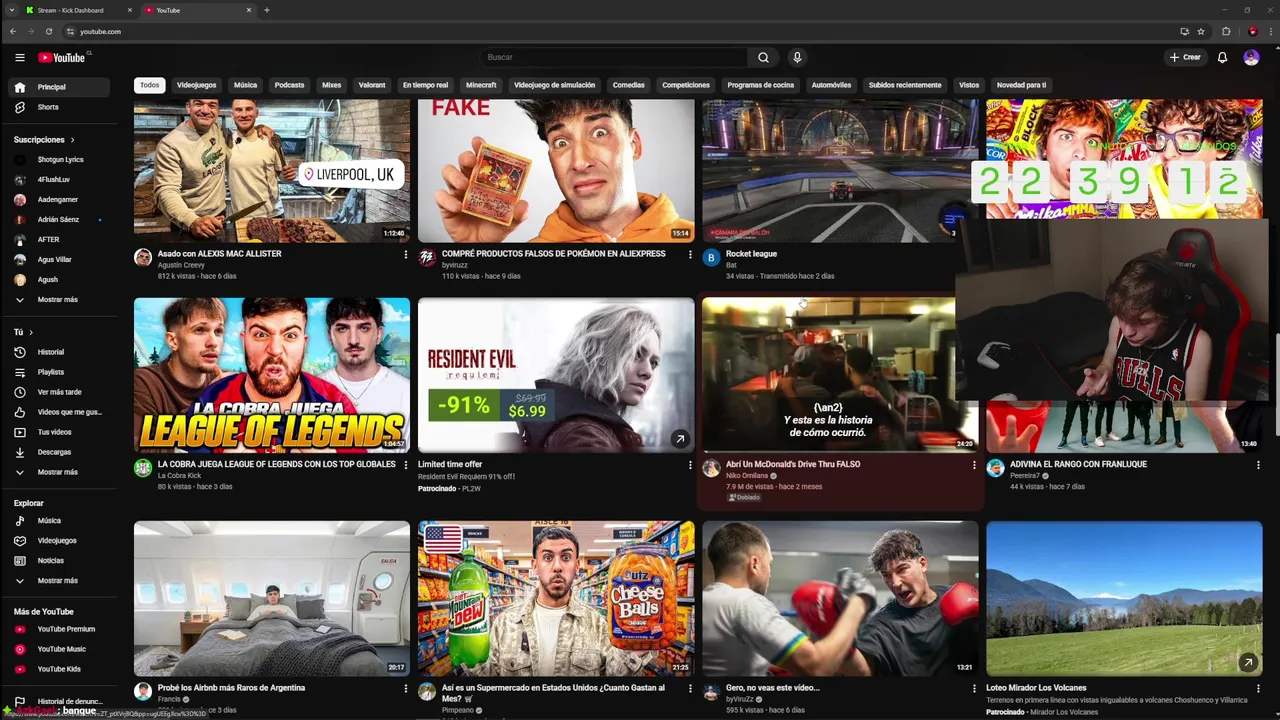The height and width of the screenshot is (720, 1280).
Task: Go to Principal in the sidebar
Action: point(58,87)
